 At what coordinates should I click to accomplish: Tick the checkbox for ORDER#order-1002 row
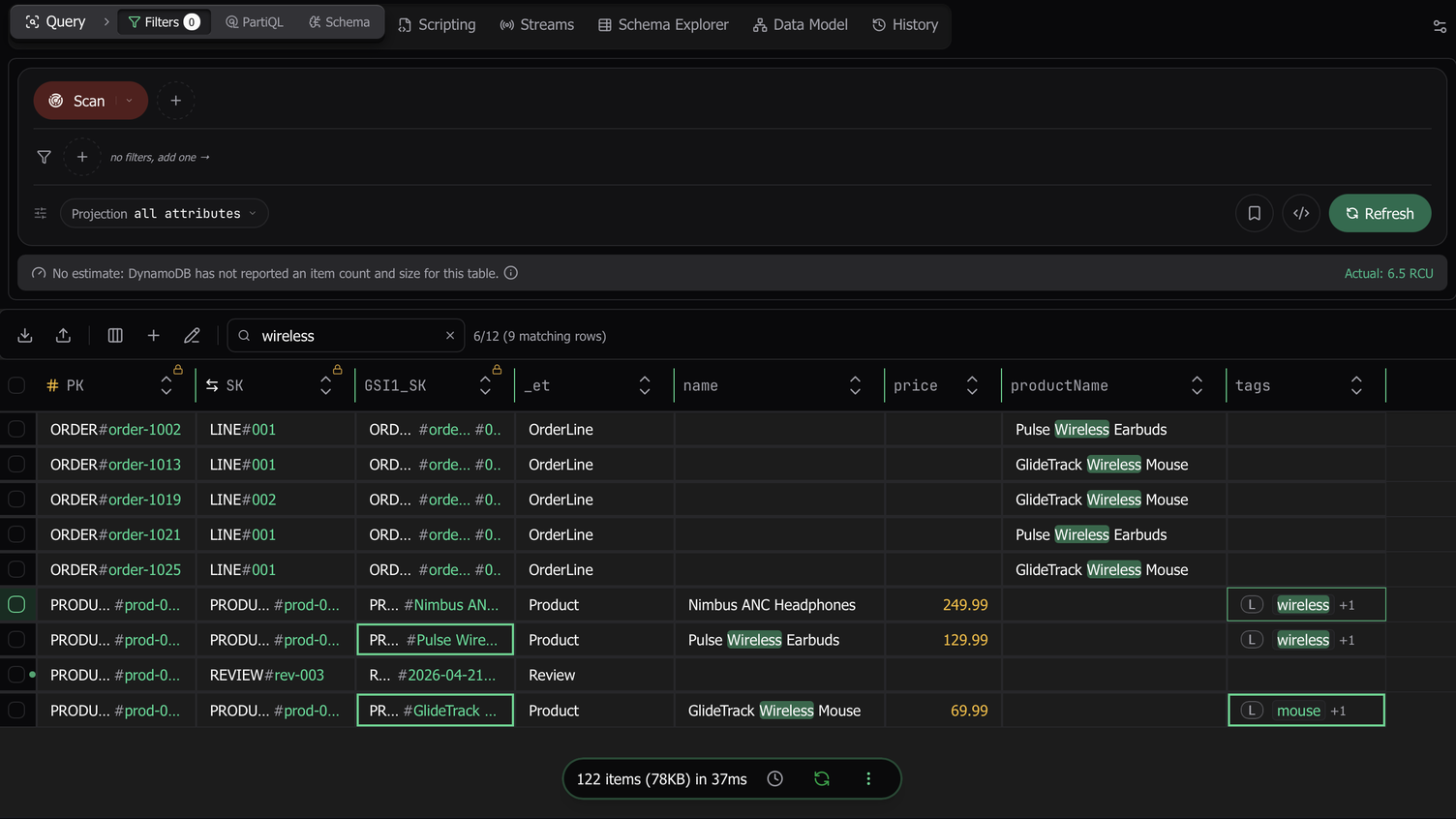click(16, 429)
